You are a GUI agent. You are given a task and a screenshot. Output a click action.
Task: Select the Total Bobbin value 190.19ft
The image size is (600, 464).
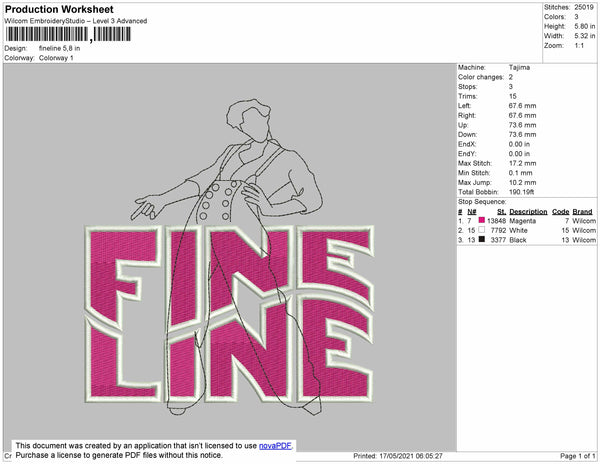coord(521,192)
